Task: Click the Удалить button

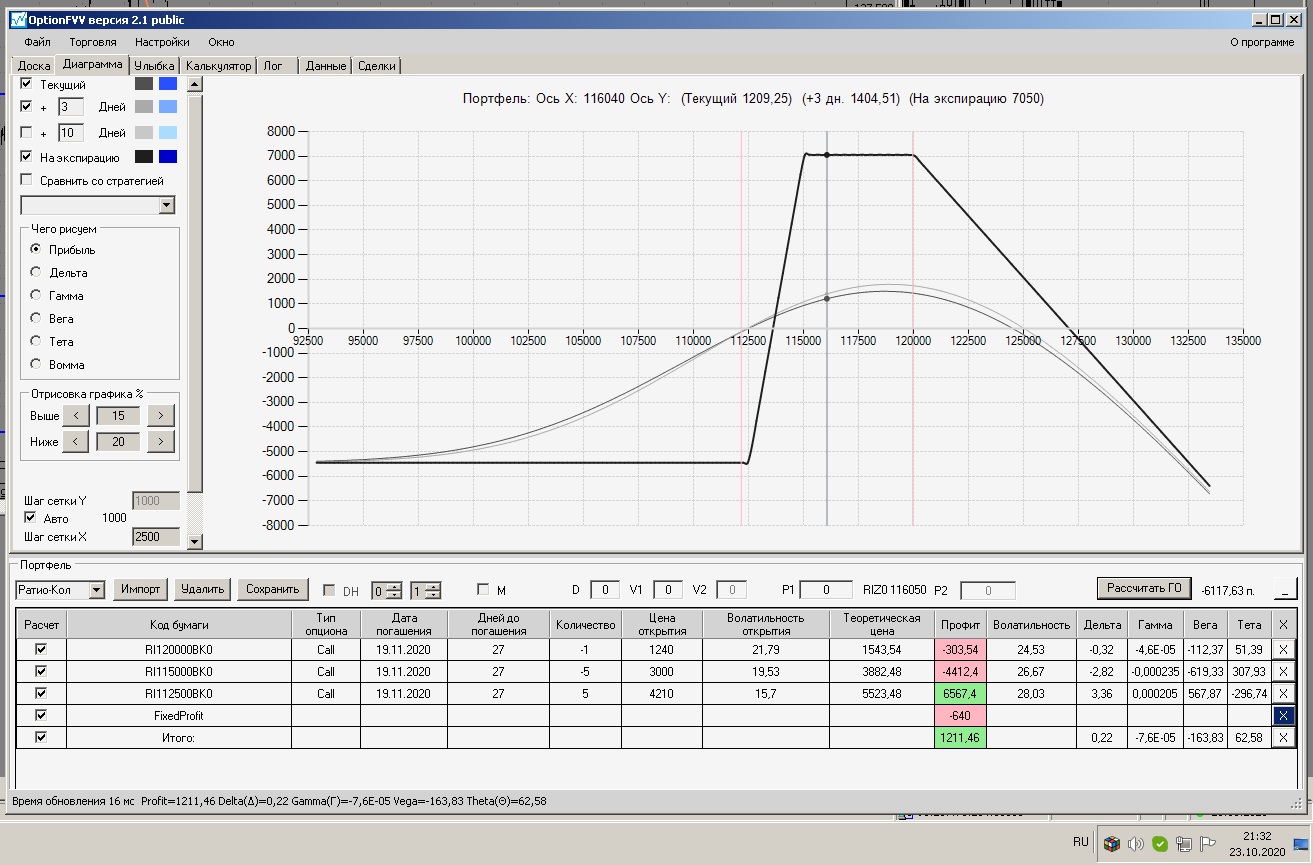Action: (x=203, y=589)
